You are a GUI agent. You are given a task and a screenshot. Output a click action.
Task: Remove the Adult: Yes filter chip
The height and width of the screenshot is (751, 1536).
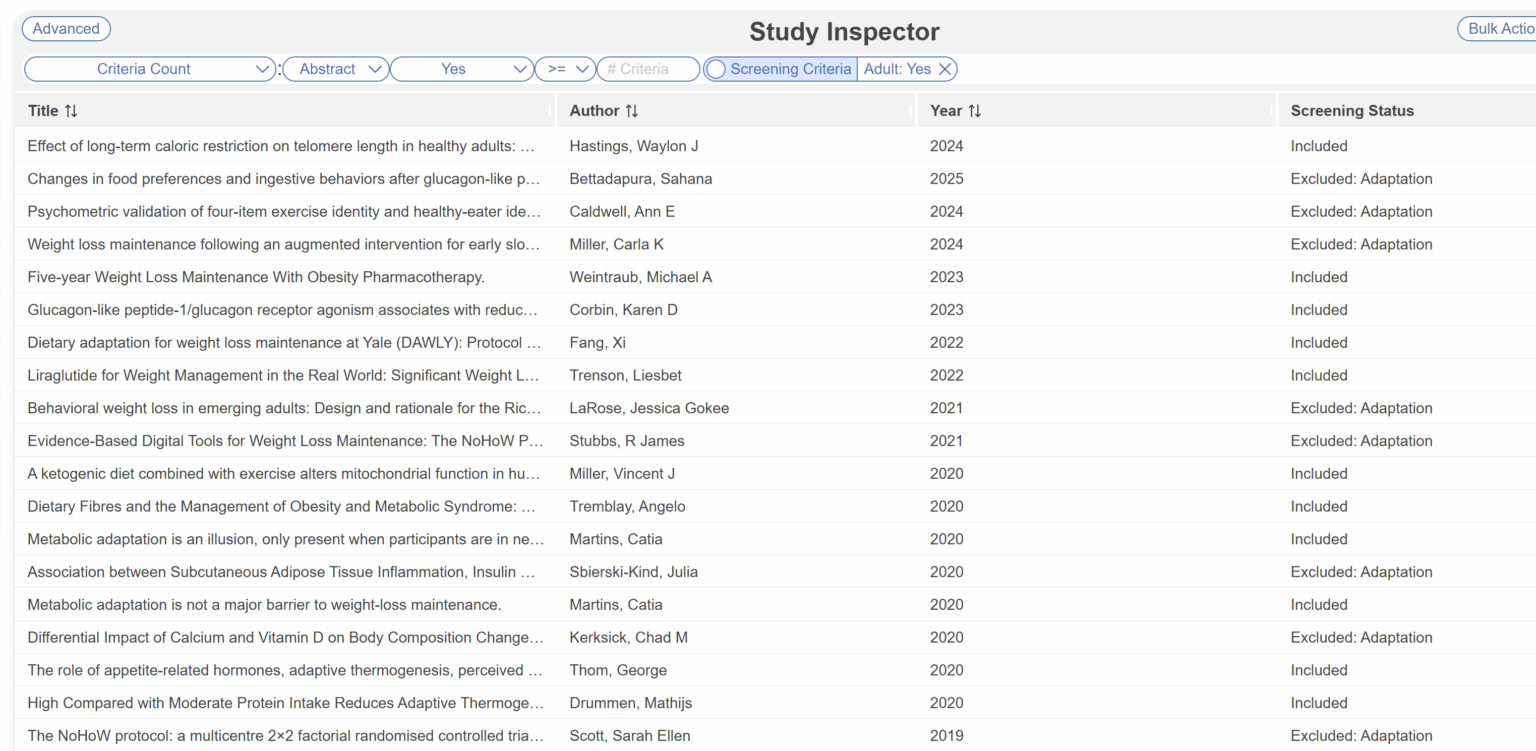tap(945, 68)
